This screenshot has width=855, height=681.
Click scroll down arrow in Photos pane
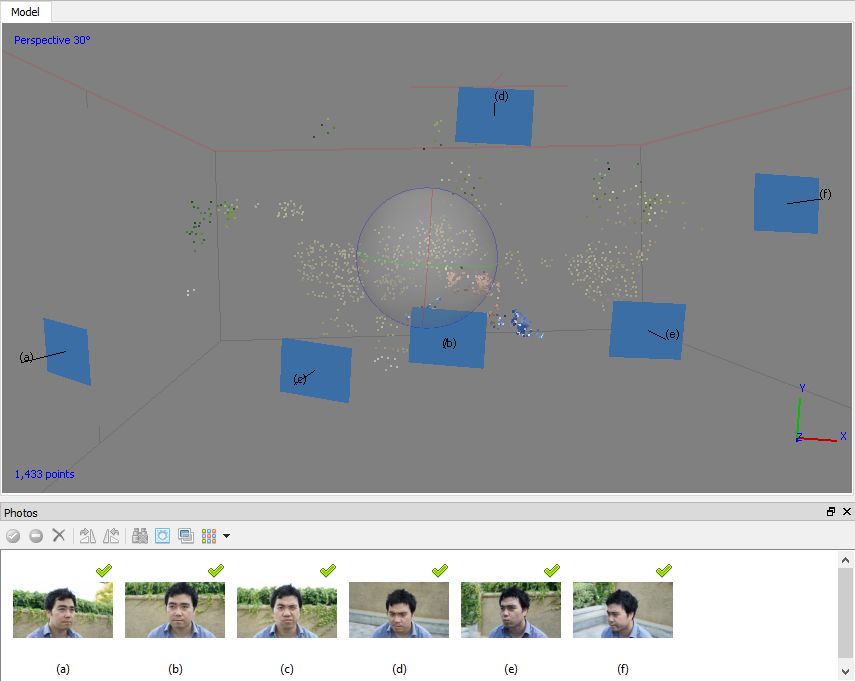[x=846, y=671]
